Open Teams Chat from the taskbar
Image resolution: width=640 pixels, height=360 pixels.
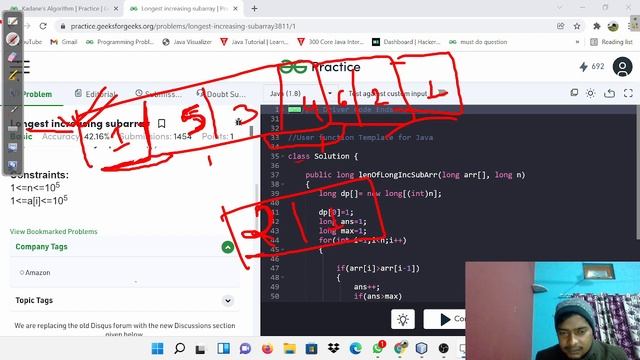245,349
